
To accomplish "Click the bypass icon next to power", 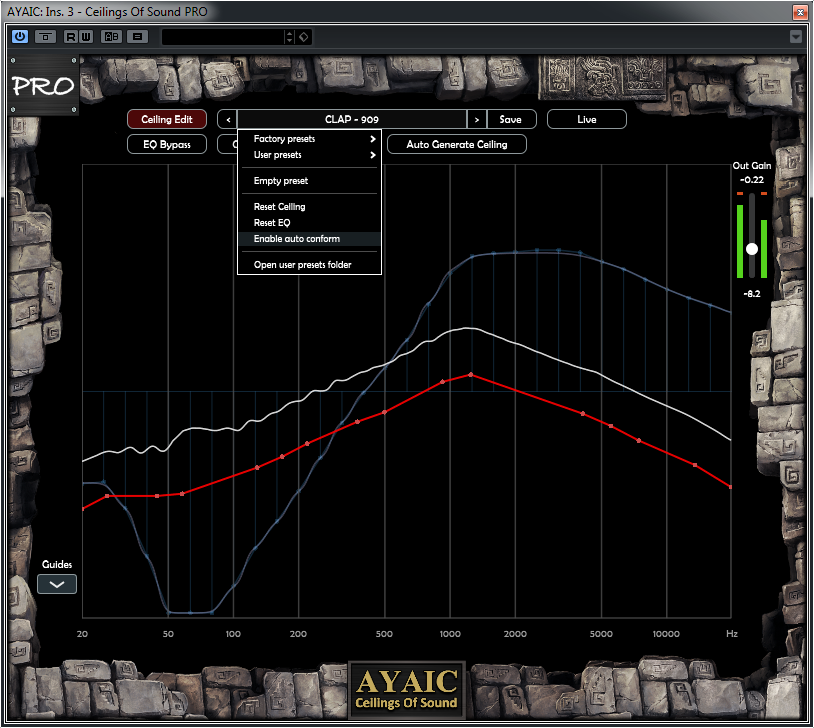I will (45, 37).
